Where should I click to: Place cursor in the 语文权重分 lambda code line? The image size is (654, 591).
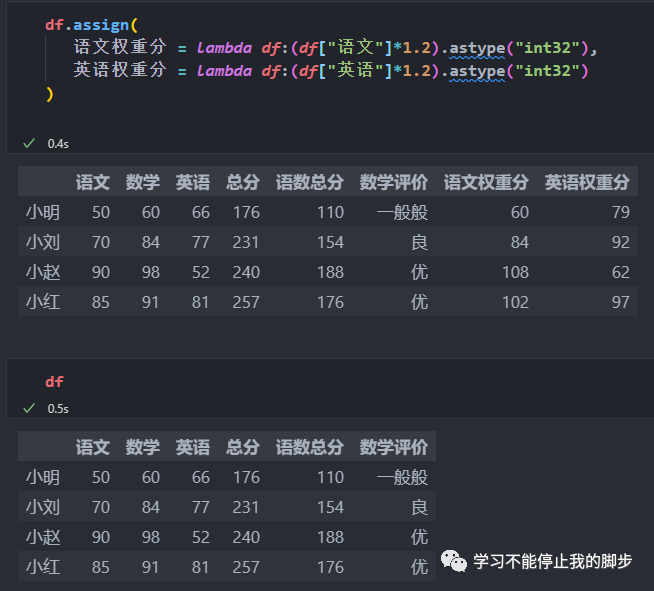[x=336, y=47]
